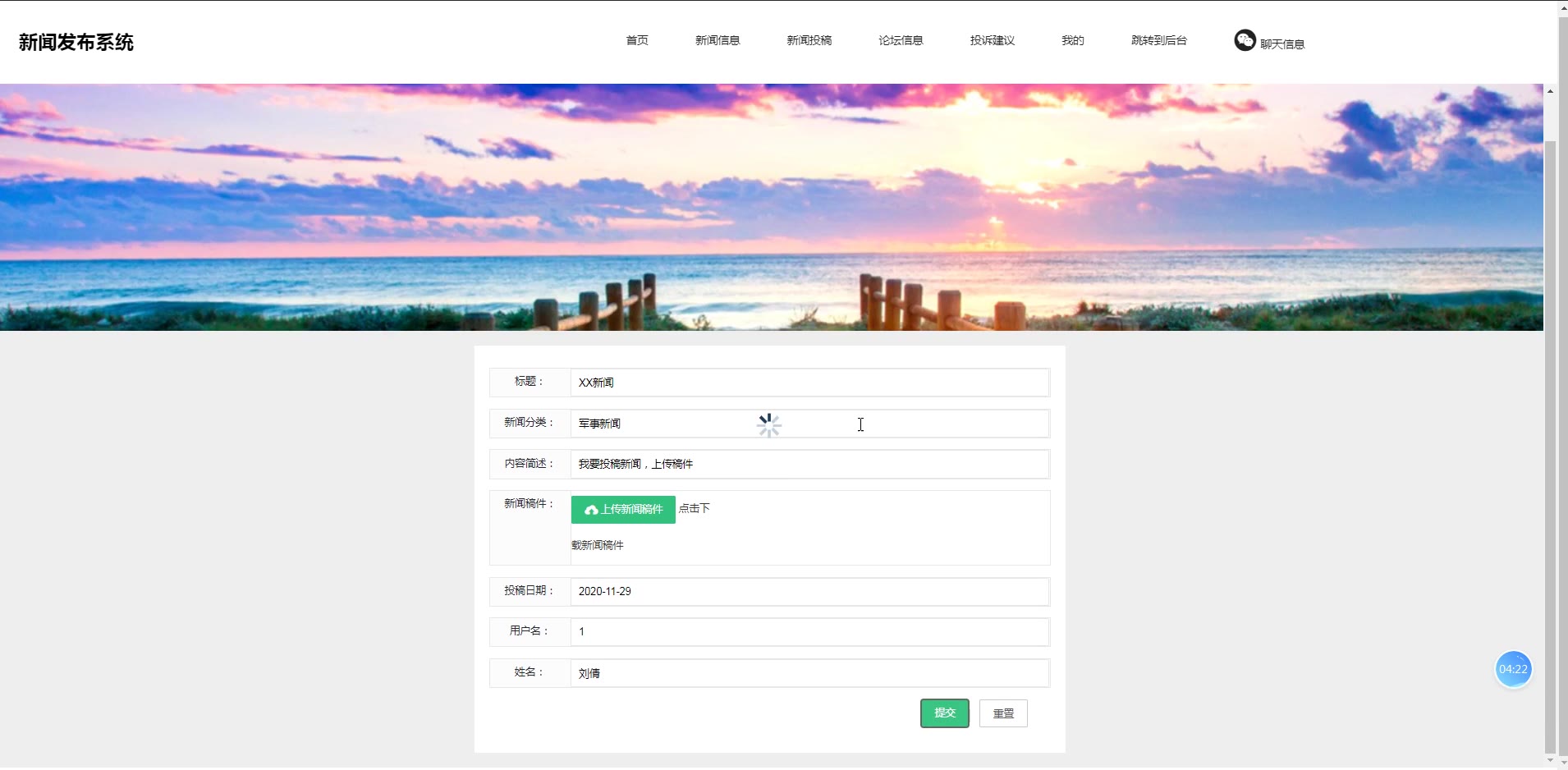Click the 04:22 timer bubble
The image size is (1568, 770).
tap(1513, 669)
